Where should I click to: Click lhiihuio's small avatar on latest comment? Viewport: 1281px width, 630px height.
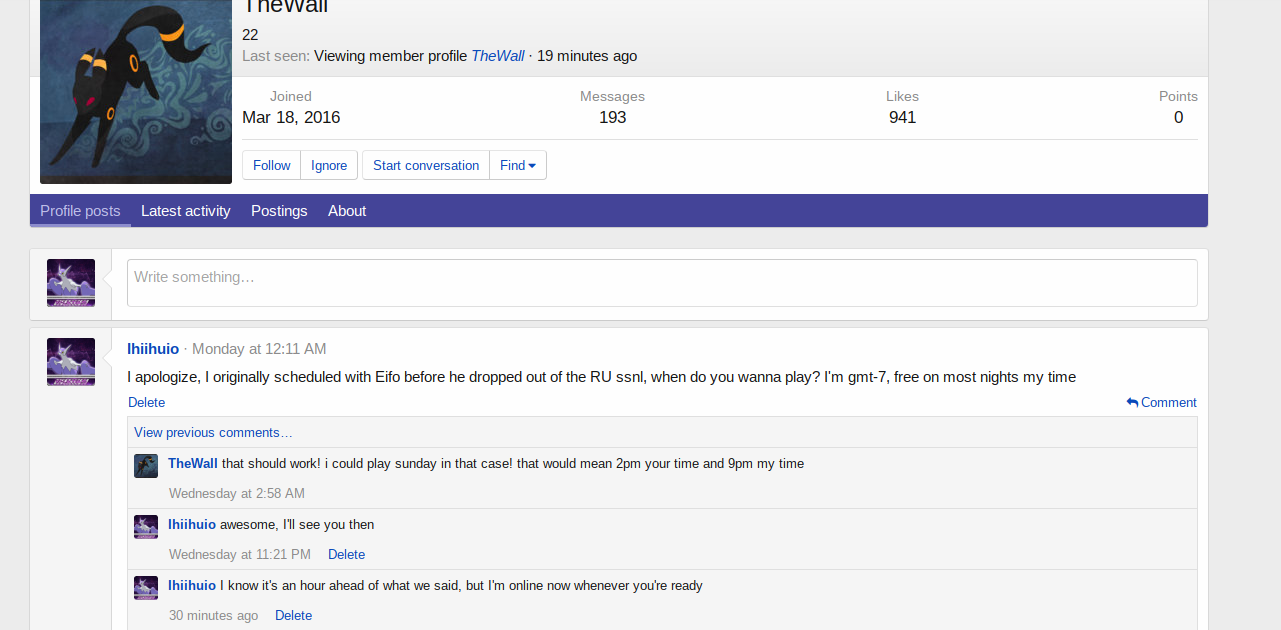(x=146, y=587)
